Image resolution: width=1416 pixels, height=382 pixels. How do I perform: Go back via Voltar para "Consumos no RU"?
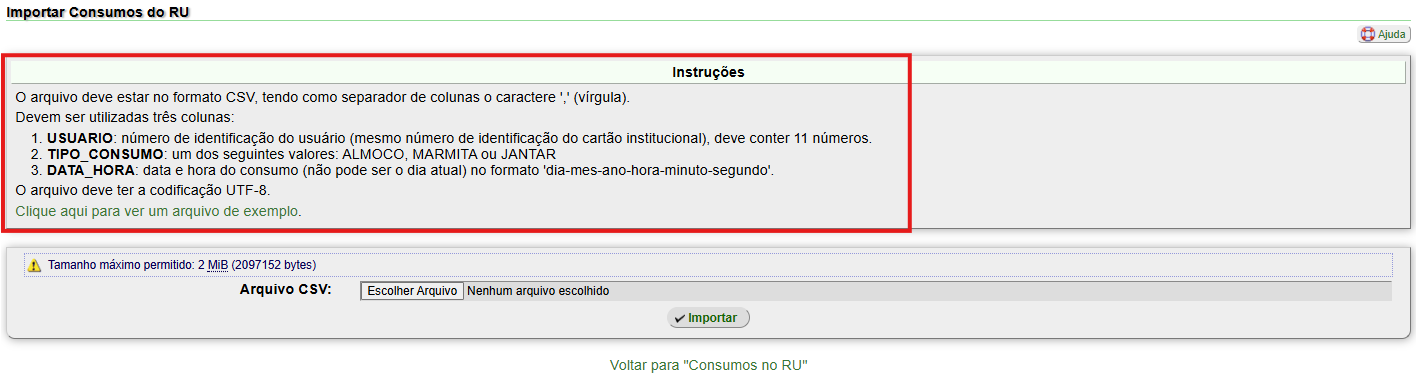click(x=708, y=365)
